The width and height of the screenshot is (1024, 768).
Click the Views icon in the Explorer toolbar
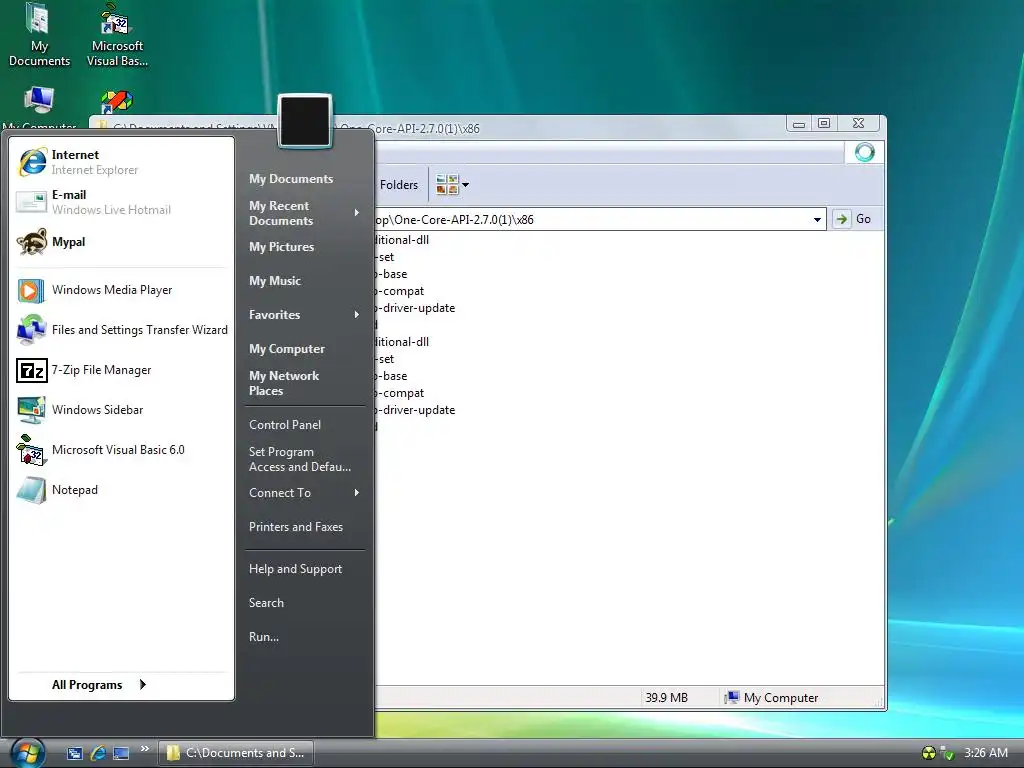447,185
